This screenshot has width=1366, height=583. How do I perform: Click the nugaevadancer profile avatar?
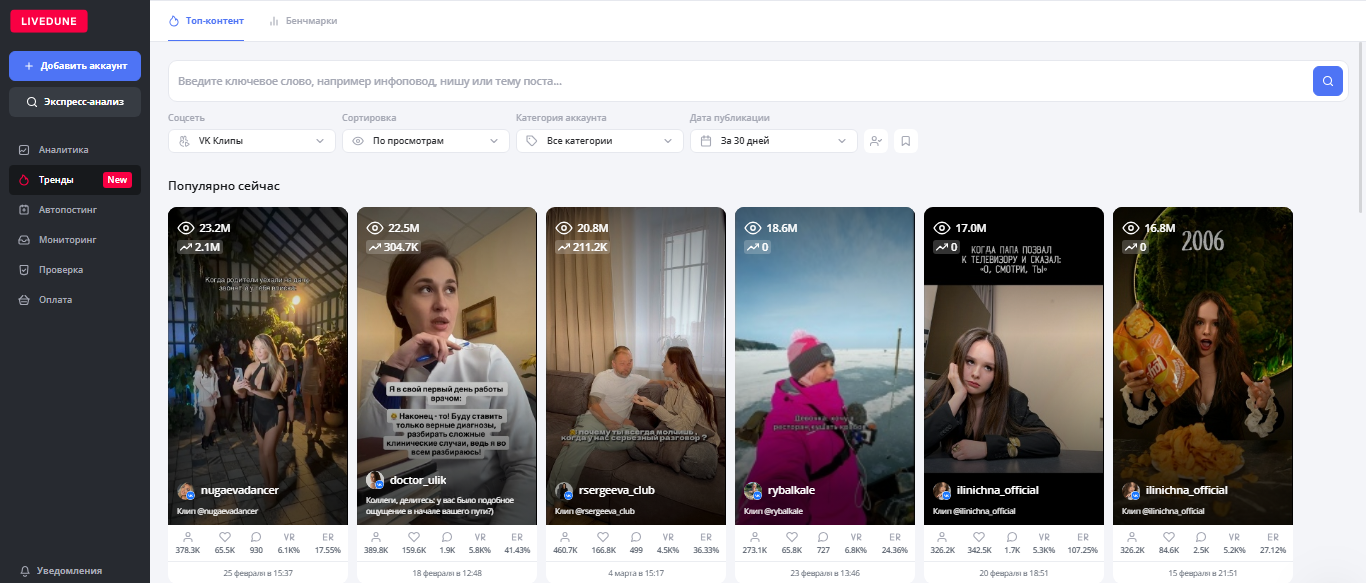(185, 491)
